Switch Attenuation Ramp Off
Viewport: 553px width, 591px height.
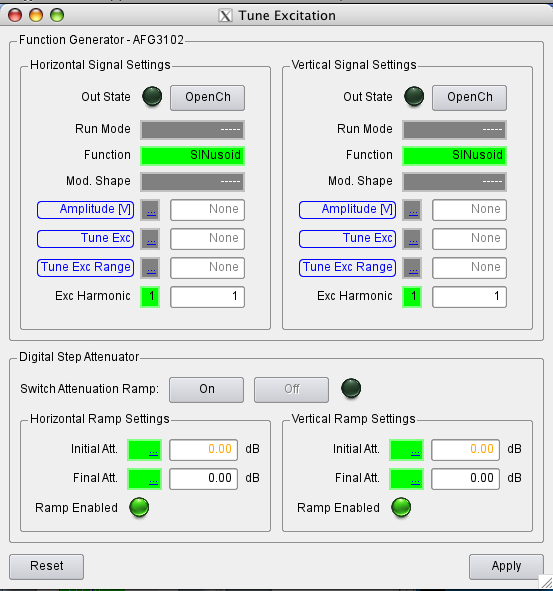coord(291,390)
